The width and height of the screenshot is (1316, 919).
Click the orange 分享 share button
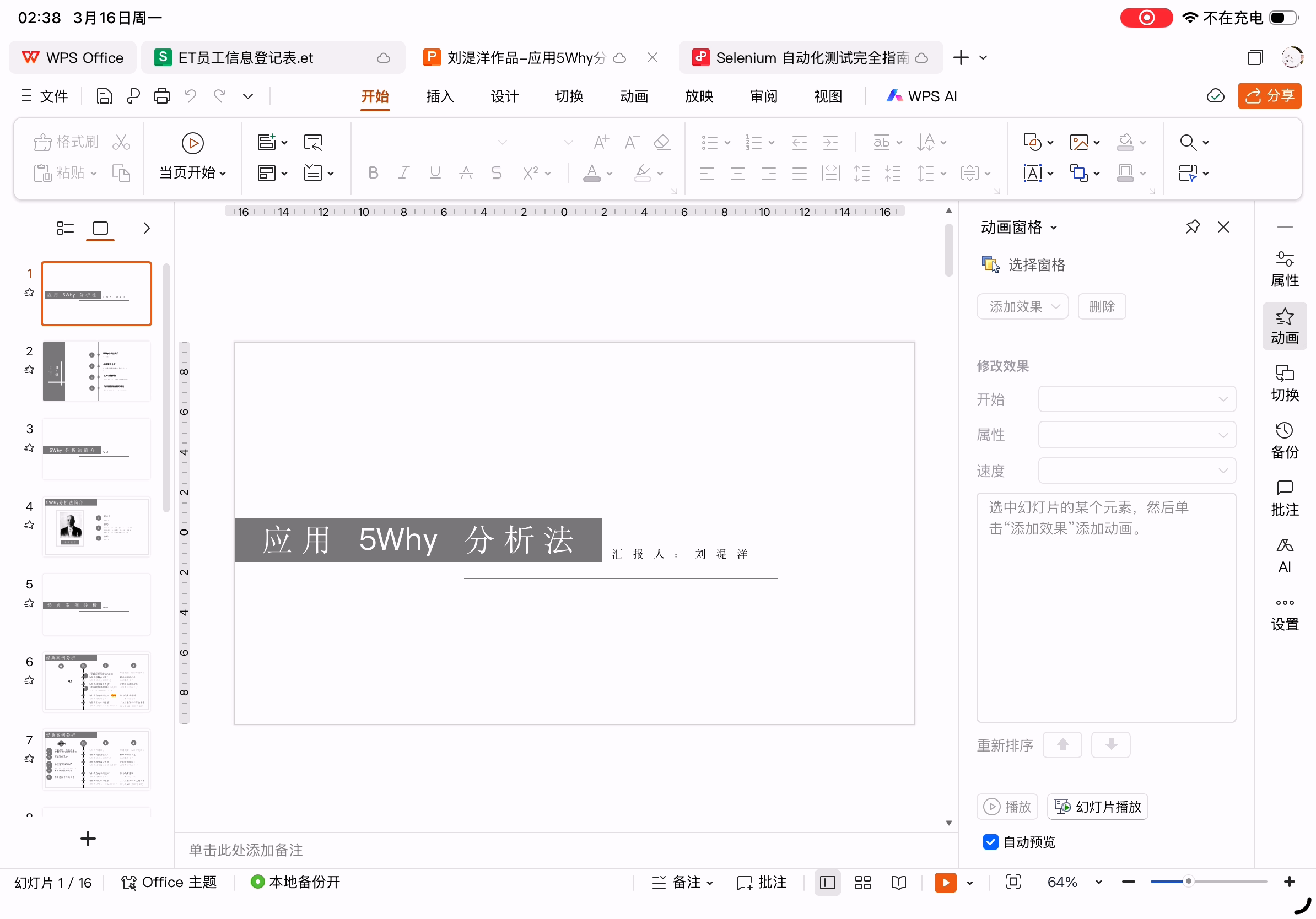tap(1269, 96)
